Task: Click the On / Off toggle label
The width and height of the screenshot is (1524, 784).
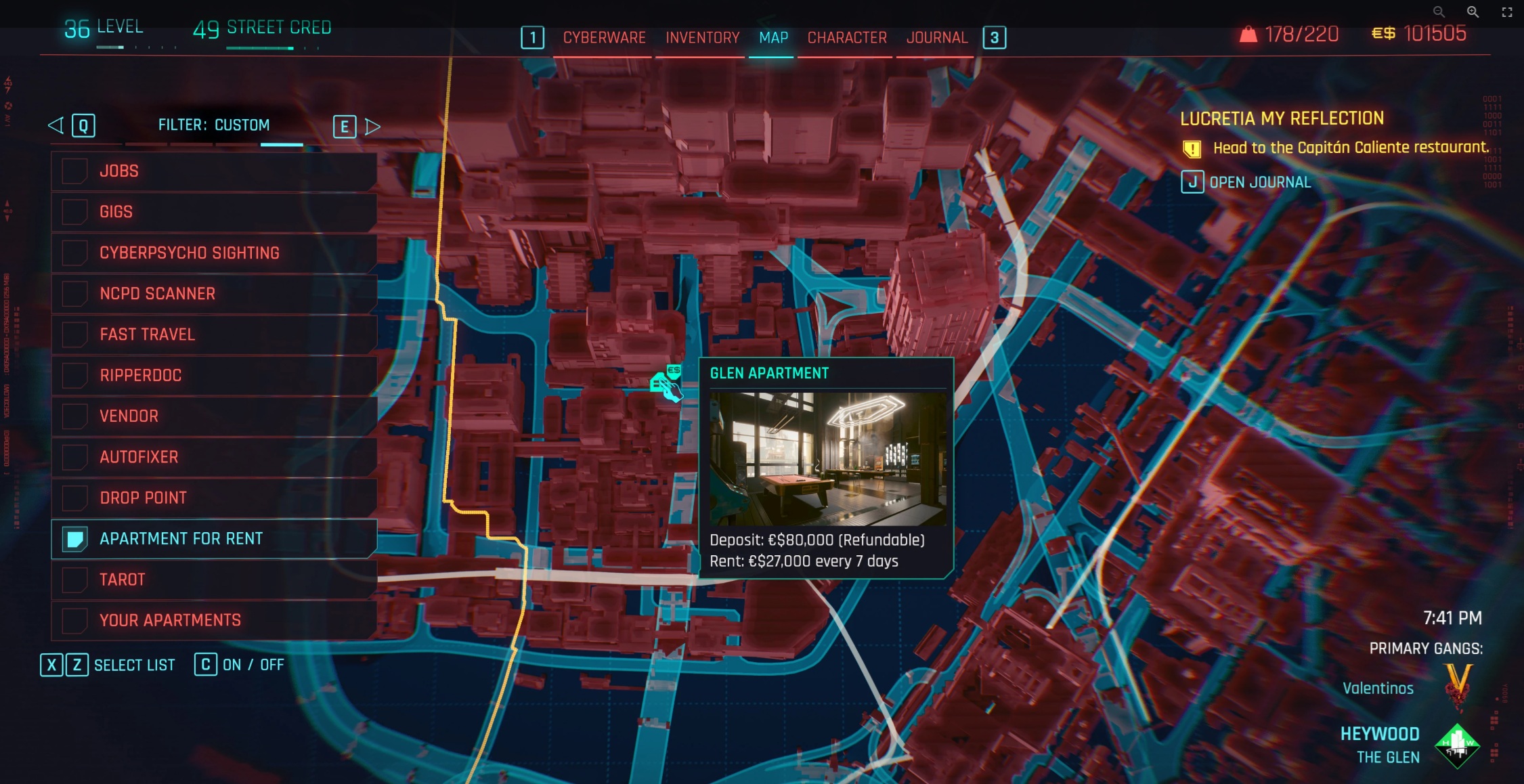Action: tap(253, 665)
